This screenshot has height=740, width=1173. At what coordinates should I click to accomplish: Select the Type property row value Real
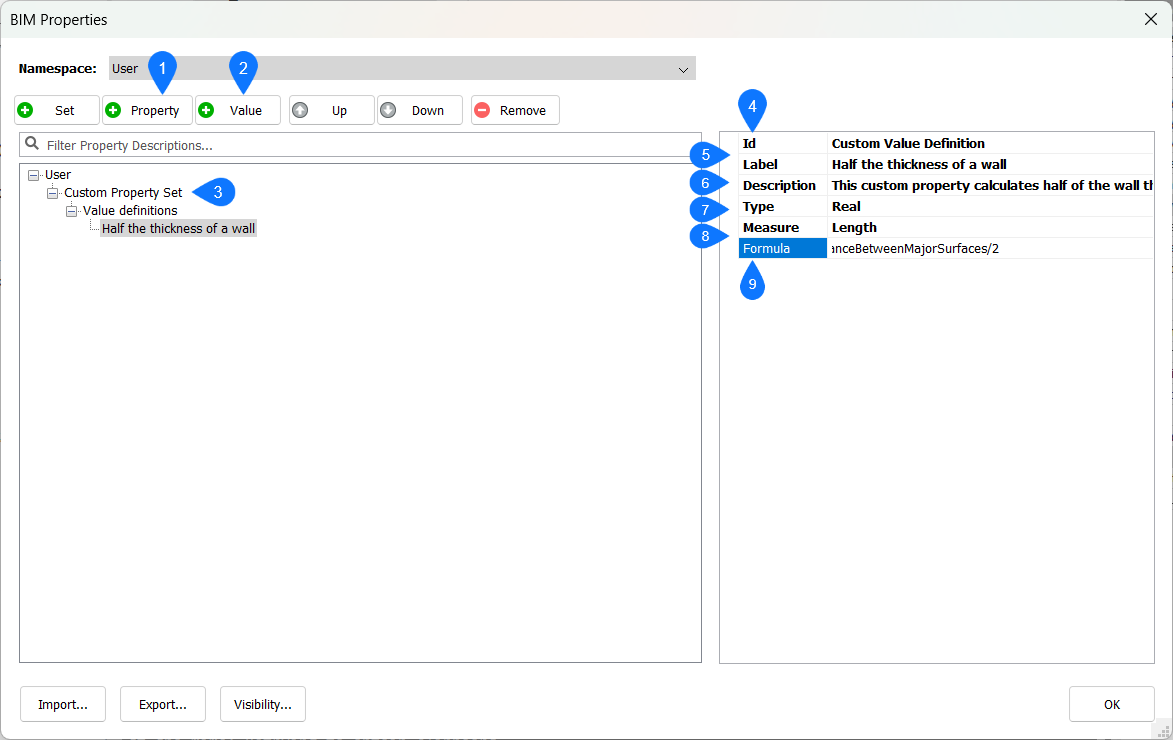click(988, 206)
